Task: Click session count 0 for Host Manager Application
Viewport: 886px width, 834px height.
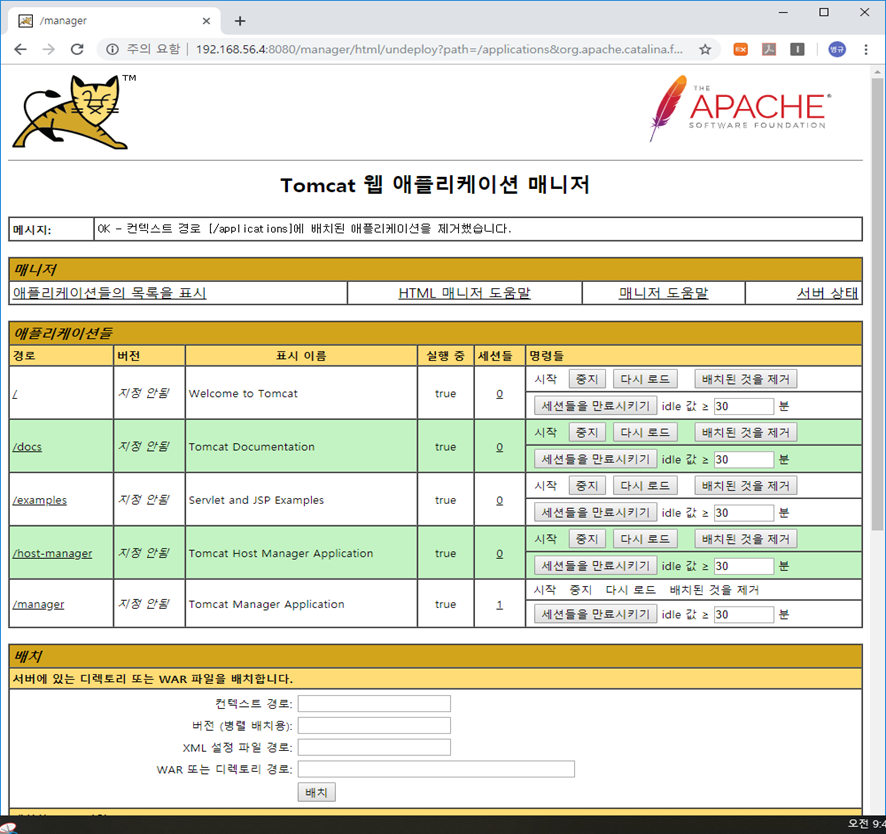Action: (500, 553)
